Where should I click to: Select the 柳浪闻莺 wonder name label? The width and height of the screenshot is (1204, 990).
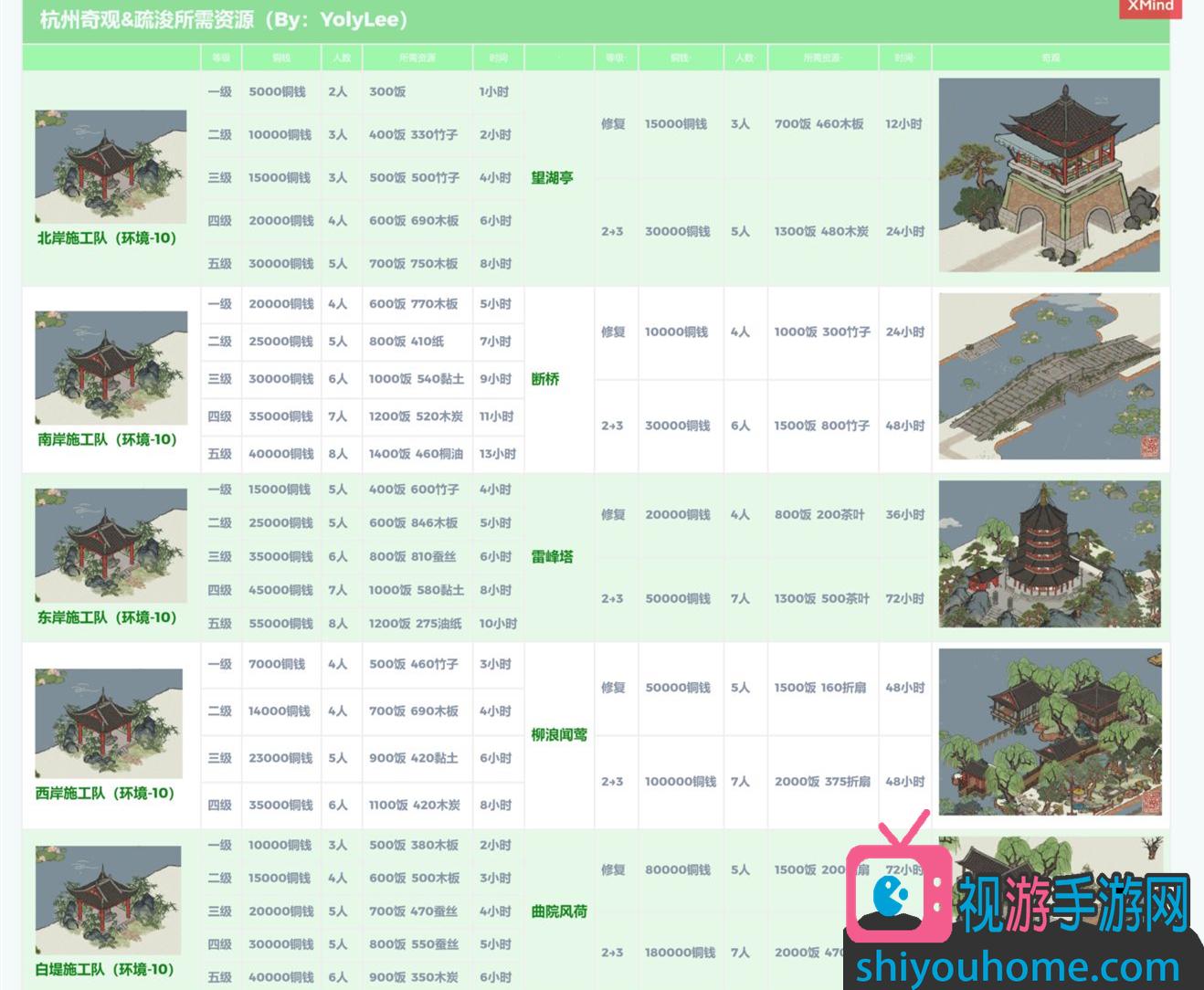[x=558, y=734]
